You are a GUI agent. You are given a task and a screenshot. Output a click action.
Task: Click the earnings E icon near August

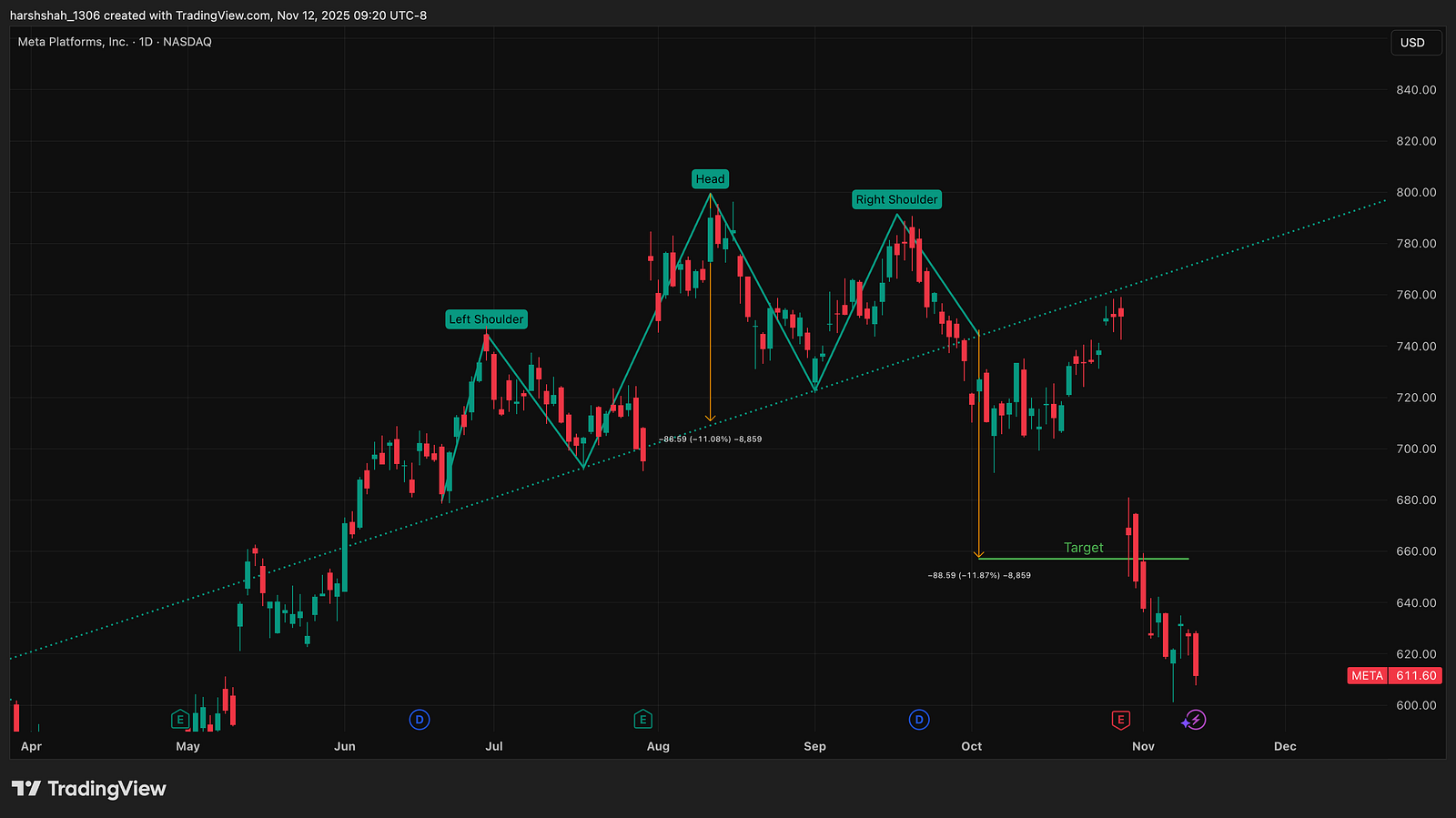tap(642, 720)
